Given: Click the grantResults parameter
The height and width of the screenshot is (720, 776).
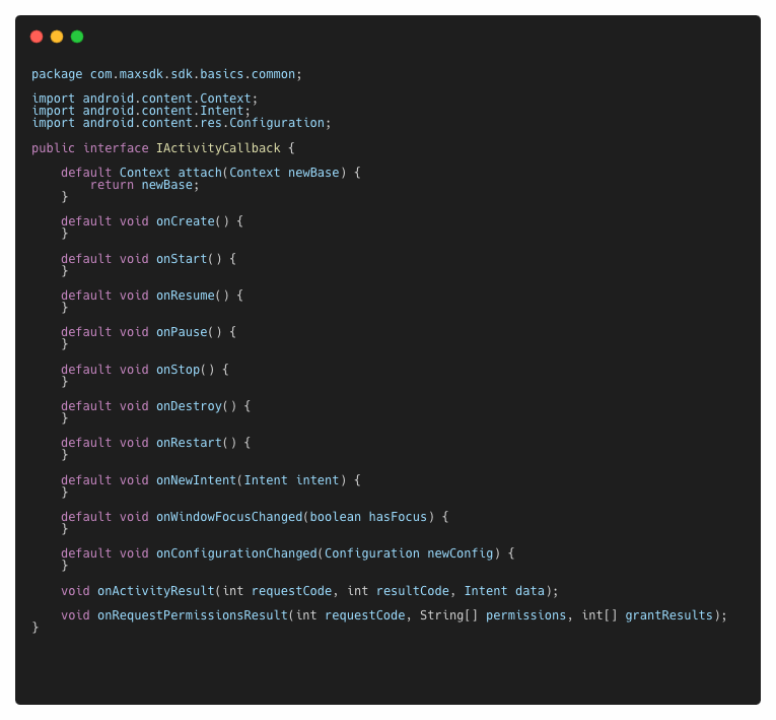Looking at the screenshot, I should 669,616.
